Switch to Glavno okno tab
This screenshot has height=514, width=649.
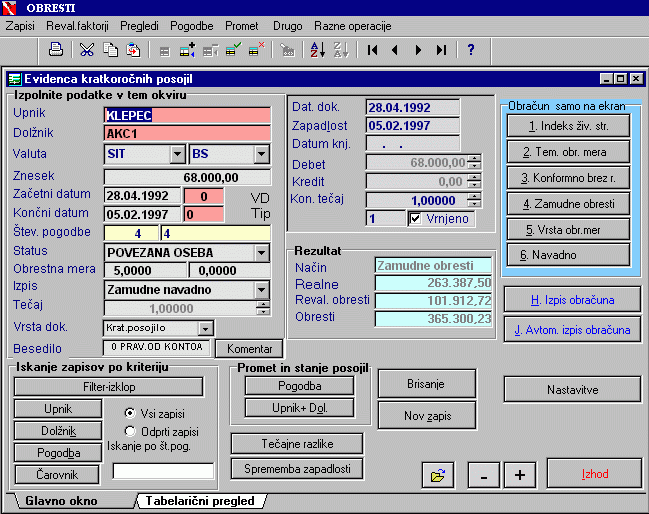[61, 501]
